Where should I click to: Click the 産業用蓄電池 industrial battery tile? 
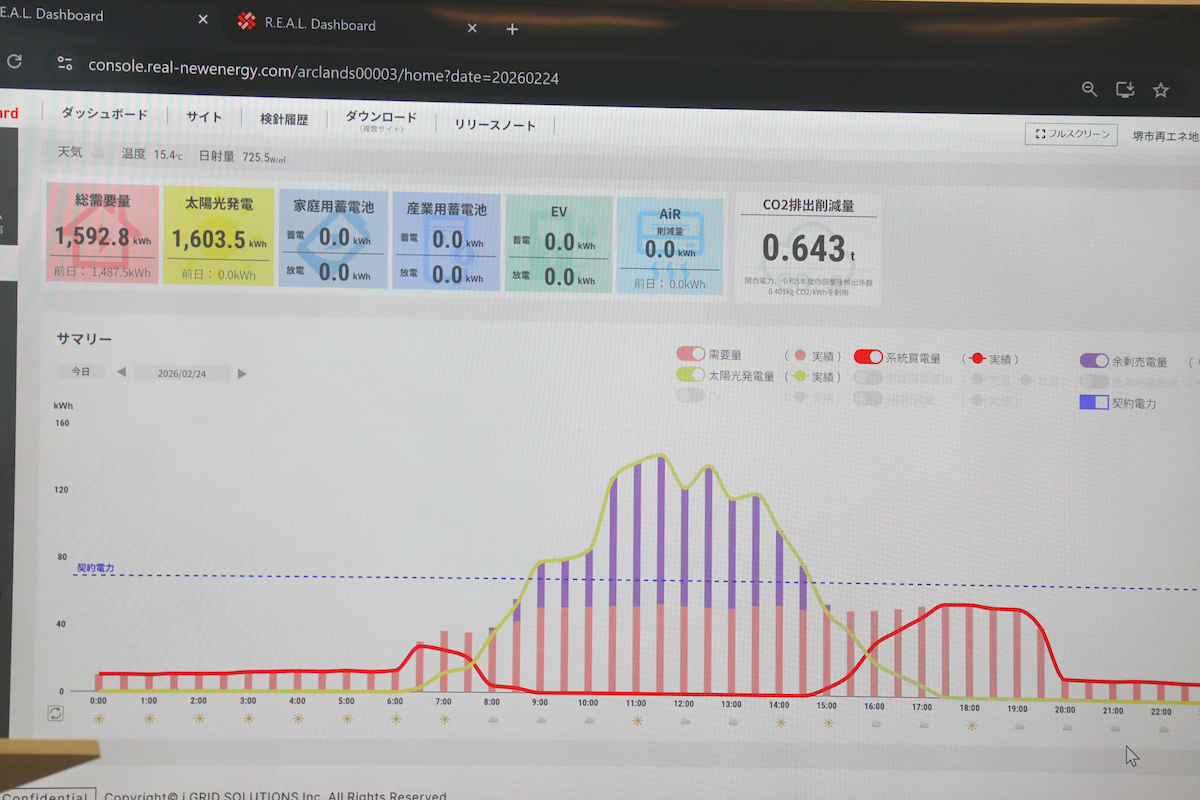point(446,241)
